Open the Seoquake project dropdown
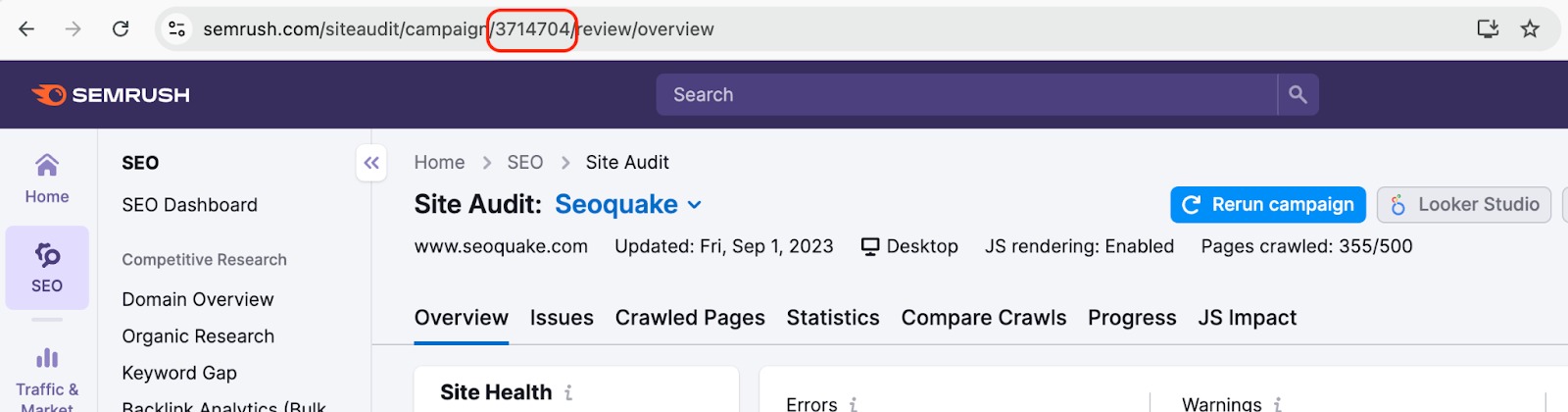 click(628, 204)
